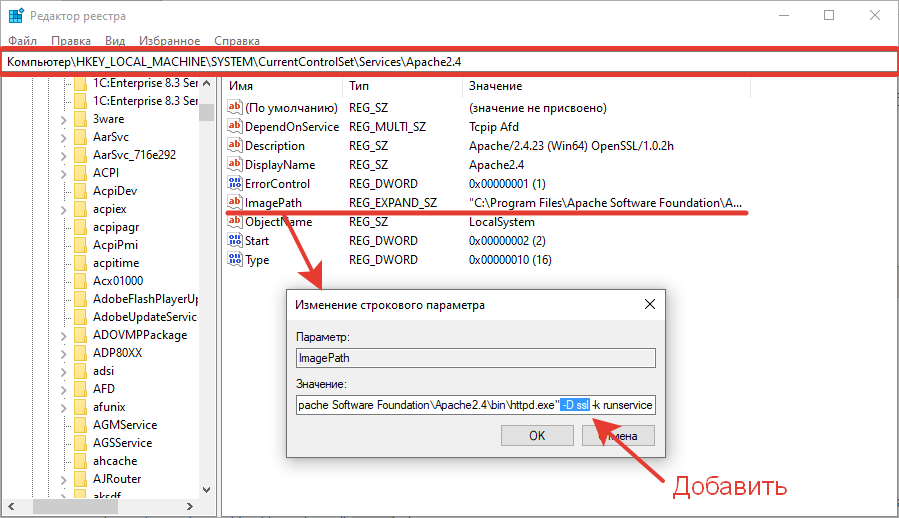The height and width of the screenshot is (518, 899).
Task: Click the Registry Editor app icon in title bar
Action: coord(17,16)
